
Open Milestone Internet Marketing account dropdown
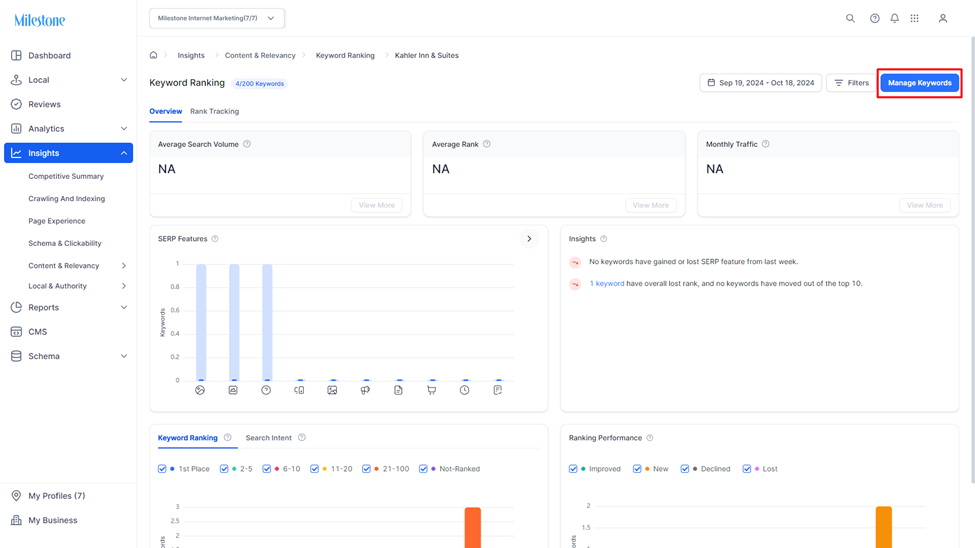click(x=216, y=18)
